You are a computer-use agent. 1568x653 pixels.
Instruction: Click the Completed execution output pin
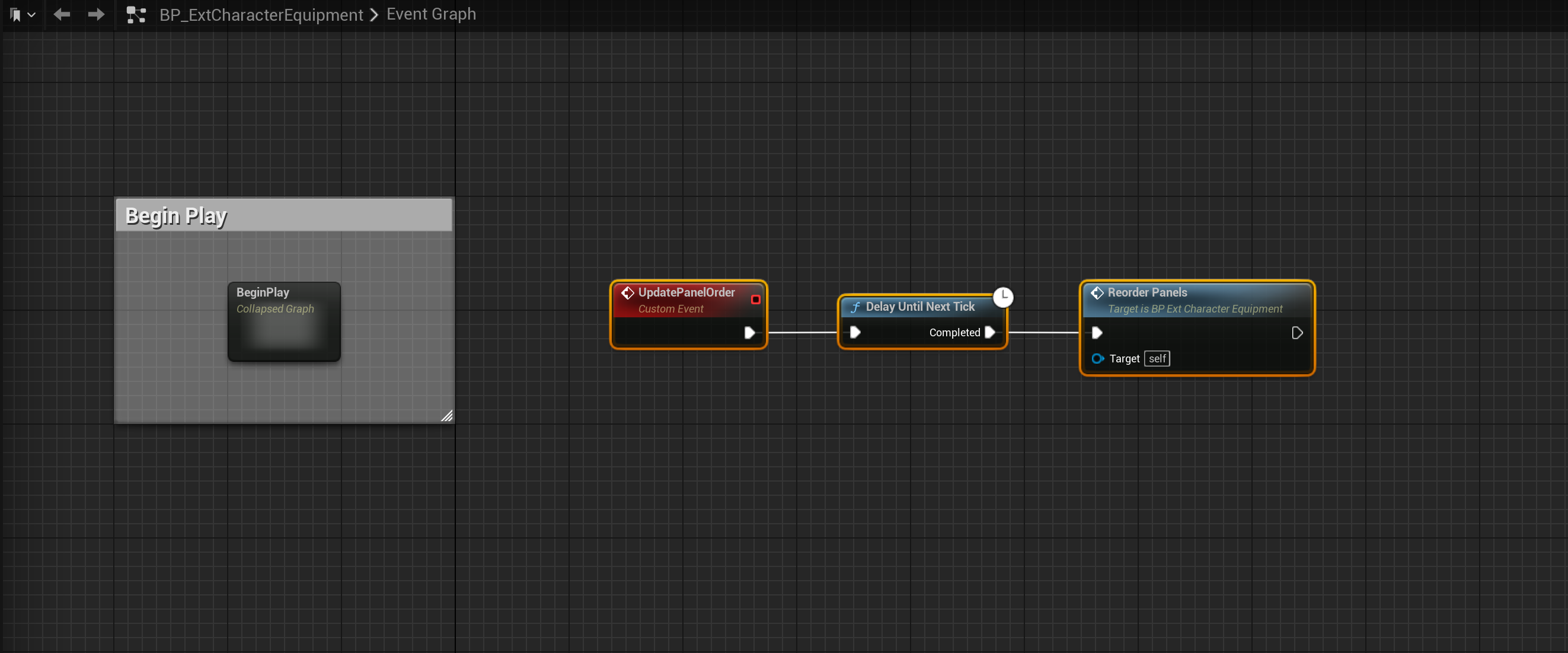990,333
